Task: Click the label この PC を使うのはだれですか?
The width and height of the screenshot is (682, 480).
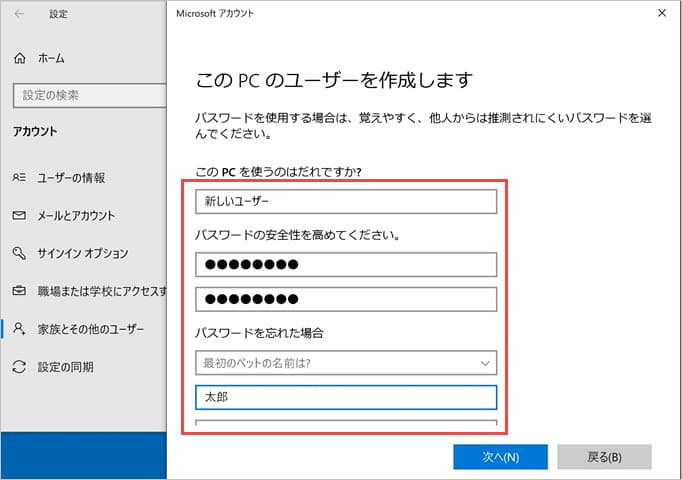Action: (x=278, y=172)
